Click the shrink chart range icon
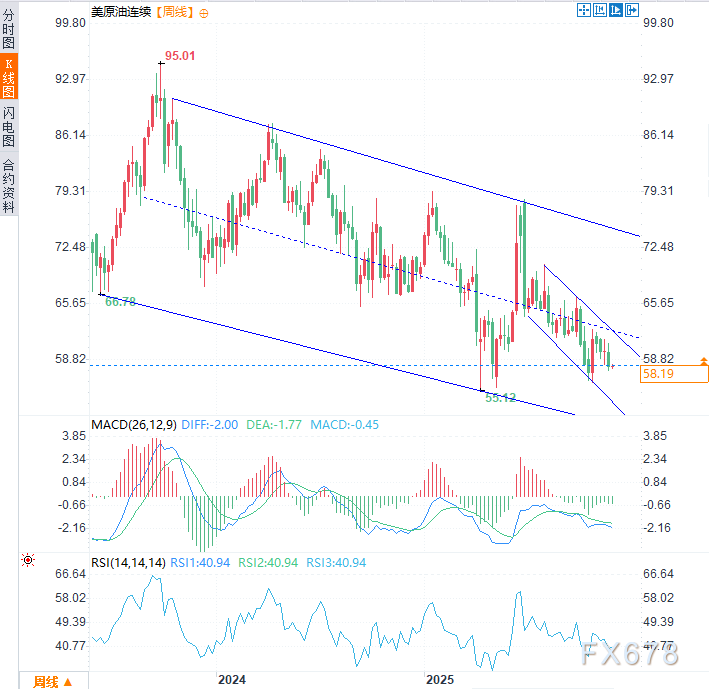Viewport: 709px width, 689px height. (600, 10)
